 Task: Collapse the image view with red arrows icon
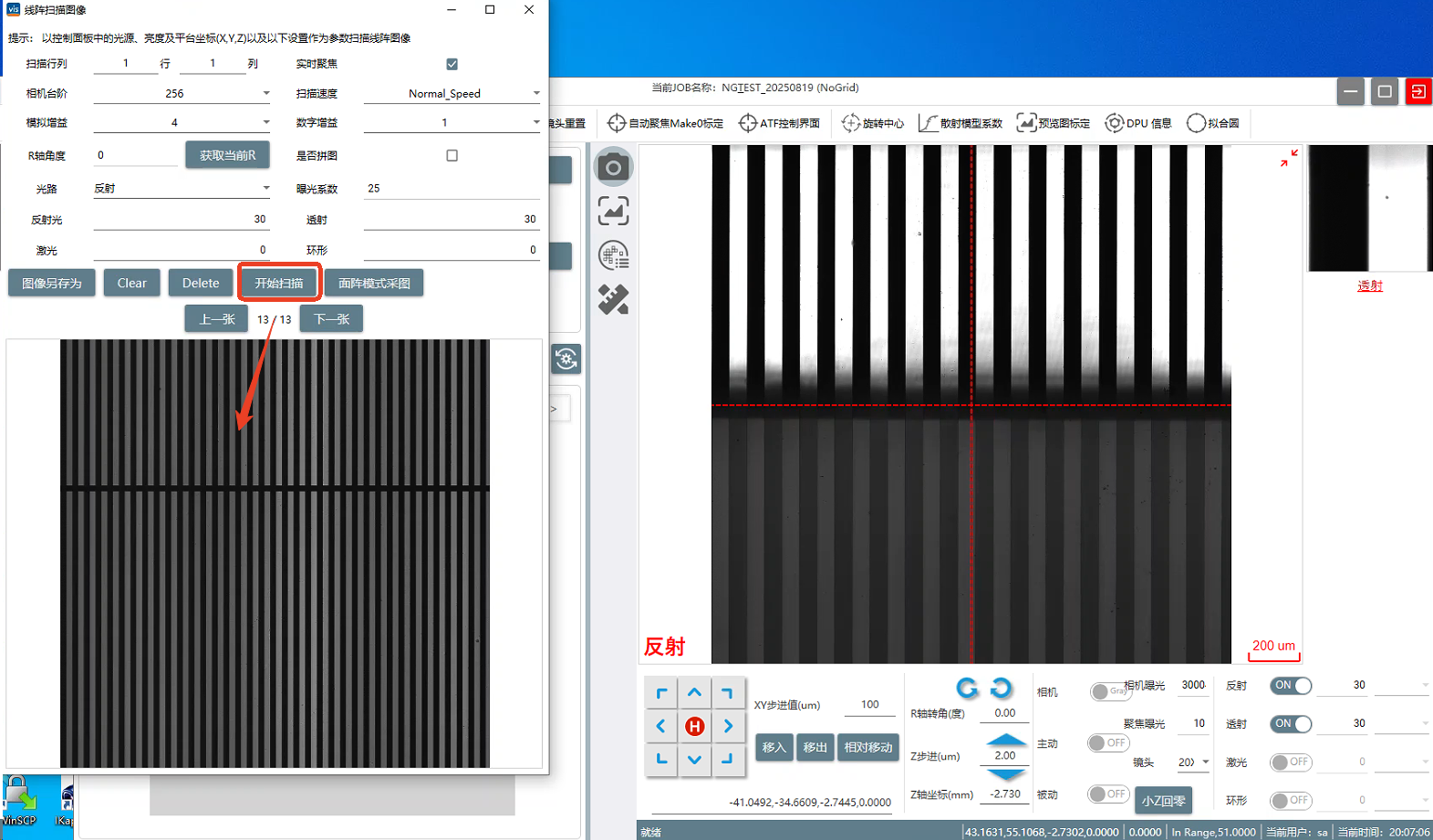point(1288,159)
